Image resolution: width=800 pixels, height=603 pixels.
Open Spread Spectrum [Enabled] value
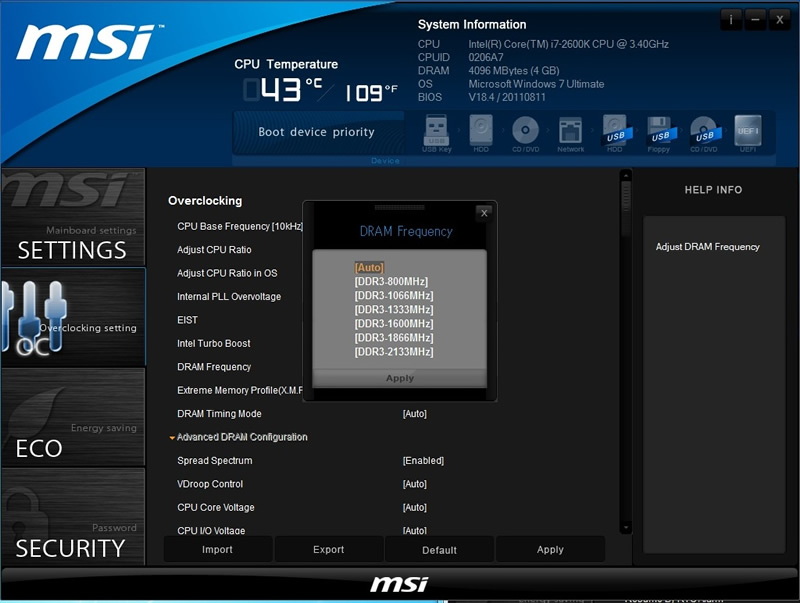coord(423,461)
